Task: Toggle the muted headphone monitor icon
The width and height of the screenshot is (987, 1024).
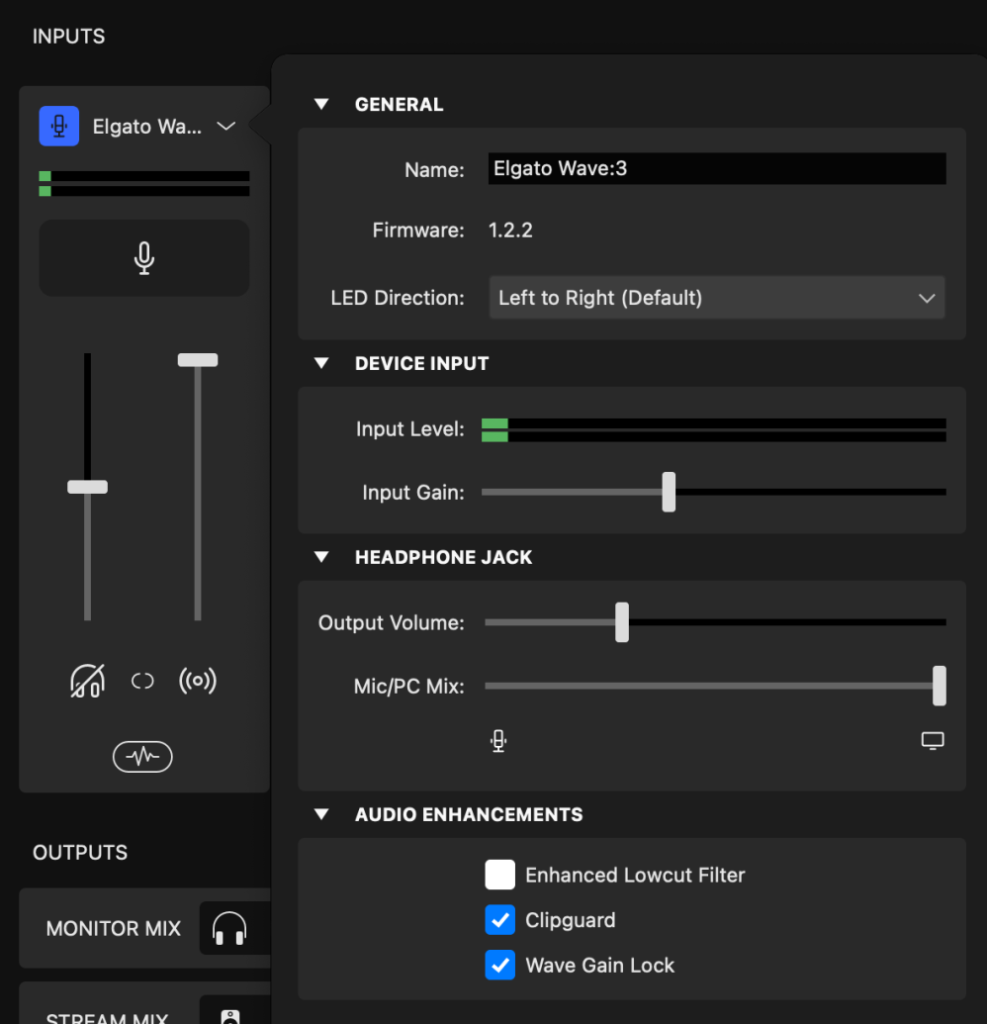Action: pos(88,681)
